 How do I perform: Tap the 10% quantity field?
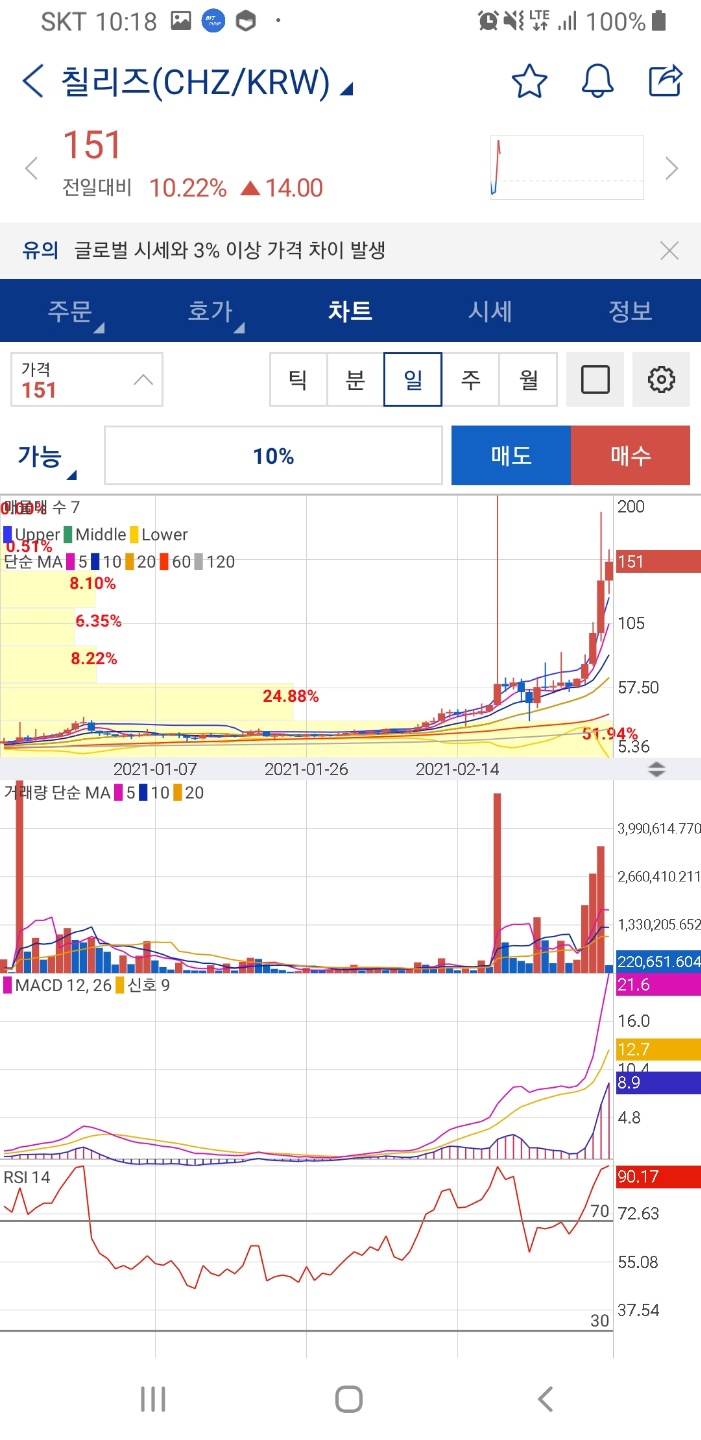[x=273, y=456]
